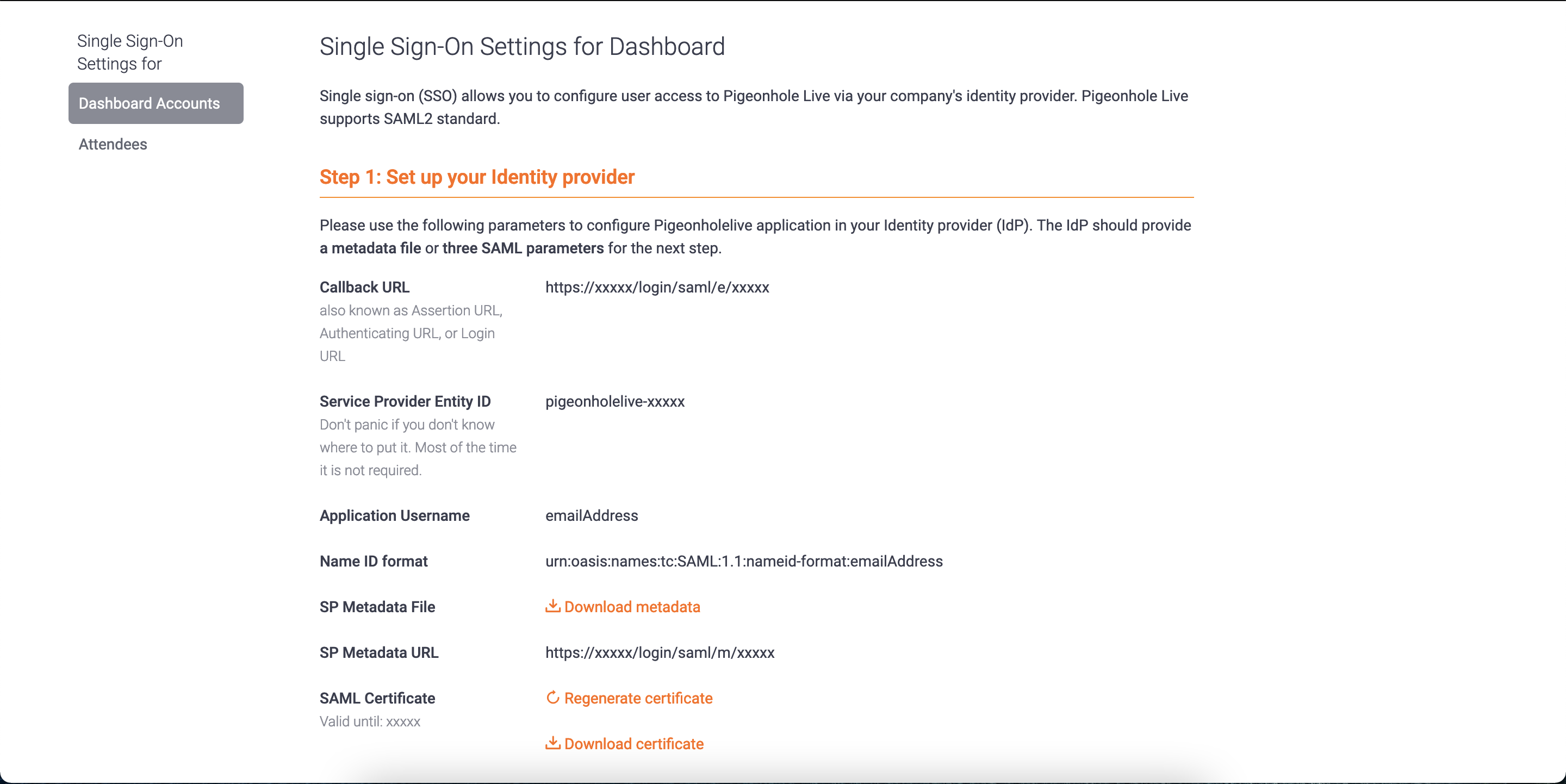1566x784 pixels.
Task: Open Download metadata link
Action: [x=632, y=607]
